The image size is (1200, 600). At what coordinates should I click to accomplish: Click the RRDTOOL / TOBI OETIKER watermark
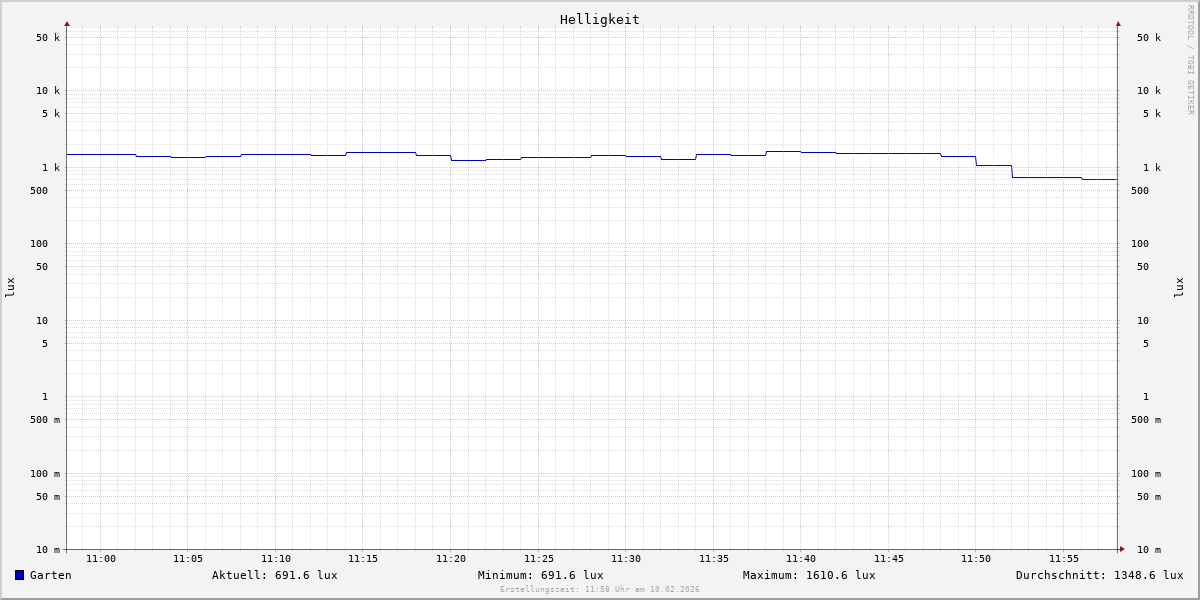click(x=1190, y=60)
